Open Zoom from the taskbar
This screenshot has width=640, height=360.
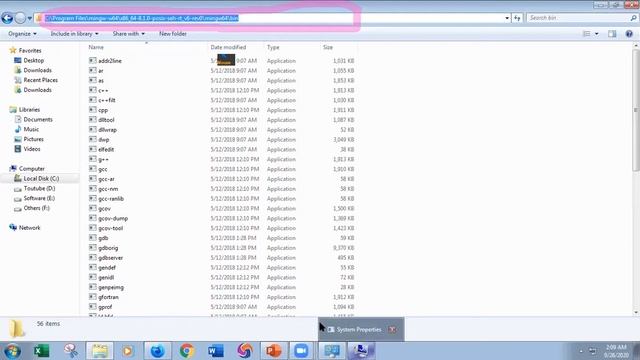tap(301, 351)
